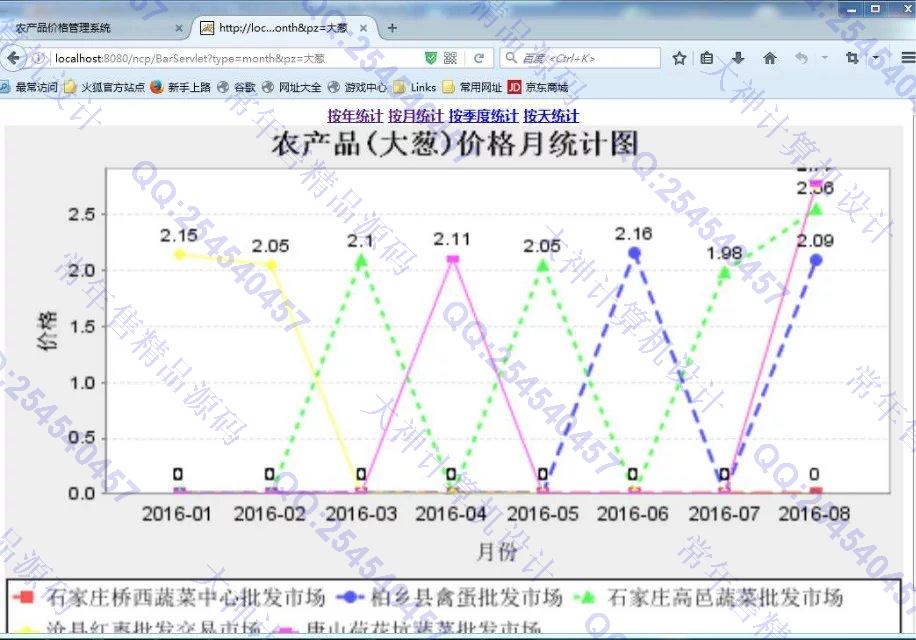Click the browser back arrow button

[14, 58]
